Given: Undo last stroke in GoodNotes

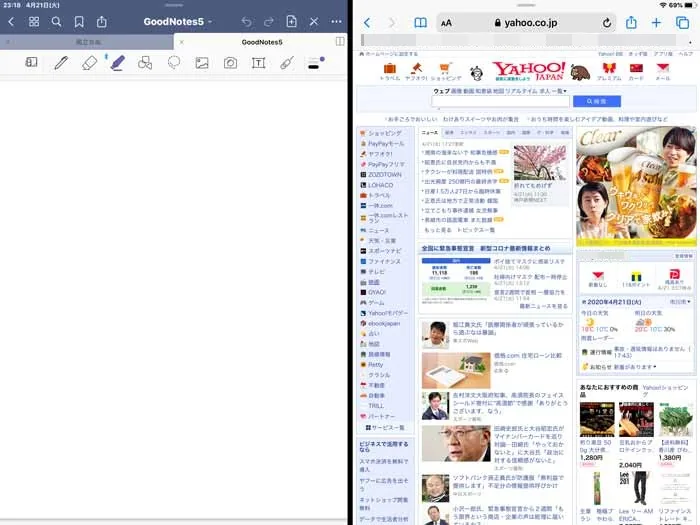Looking at the screenshot, I should (x=246, y=21).
